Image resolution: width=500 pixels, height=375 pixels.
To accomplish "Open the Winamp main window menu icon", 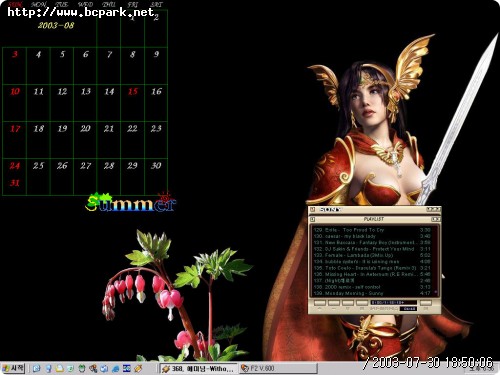I will pyautogui.click(x=312, y=210).
